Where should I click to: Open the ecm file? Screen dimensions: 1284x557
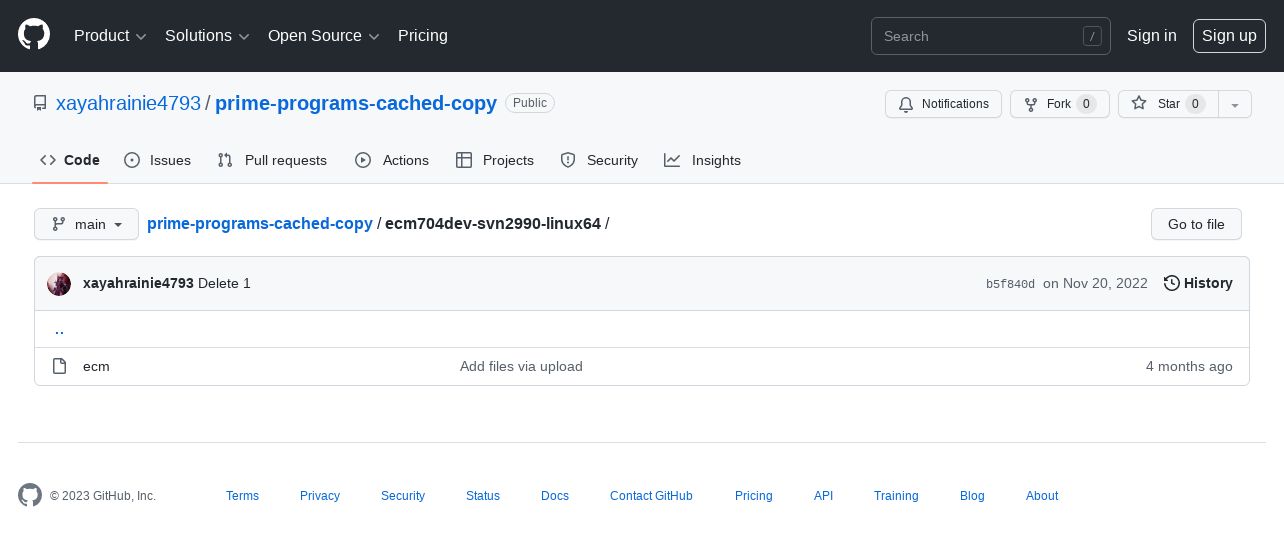[x=96, y=367]
